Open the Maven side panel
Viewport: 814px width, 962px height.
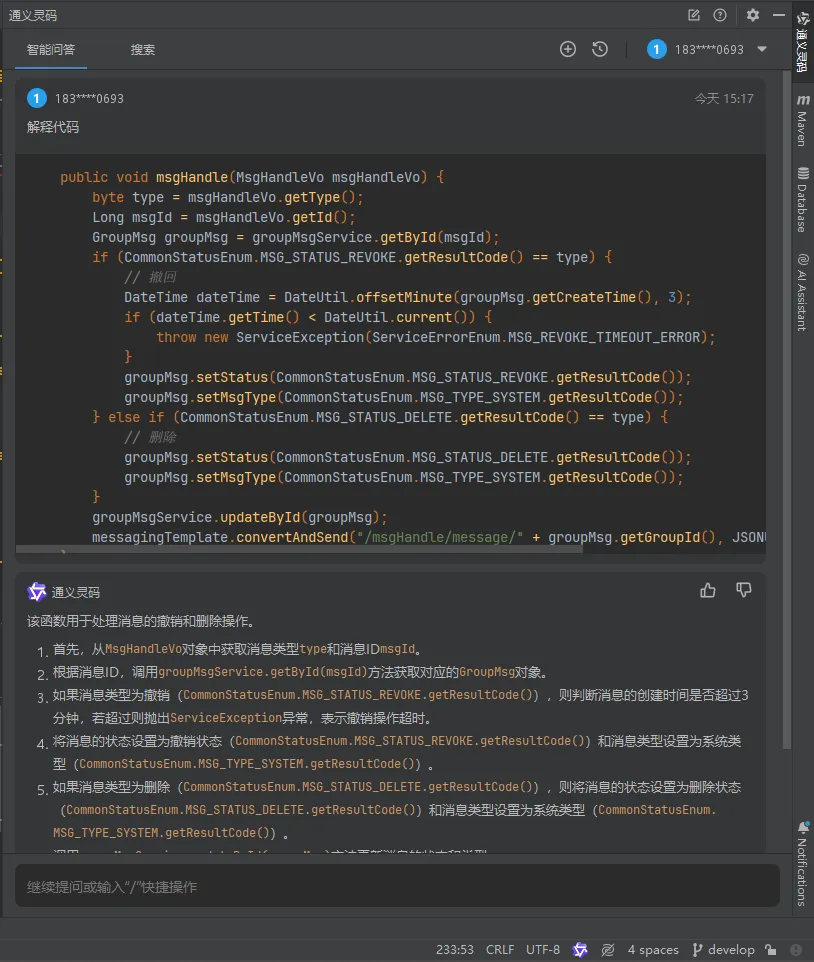802,120
